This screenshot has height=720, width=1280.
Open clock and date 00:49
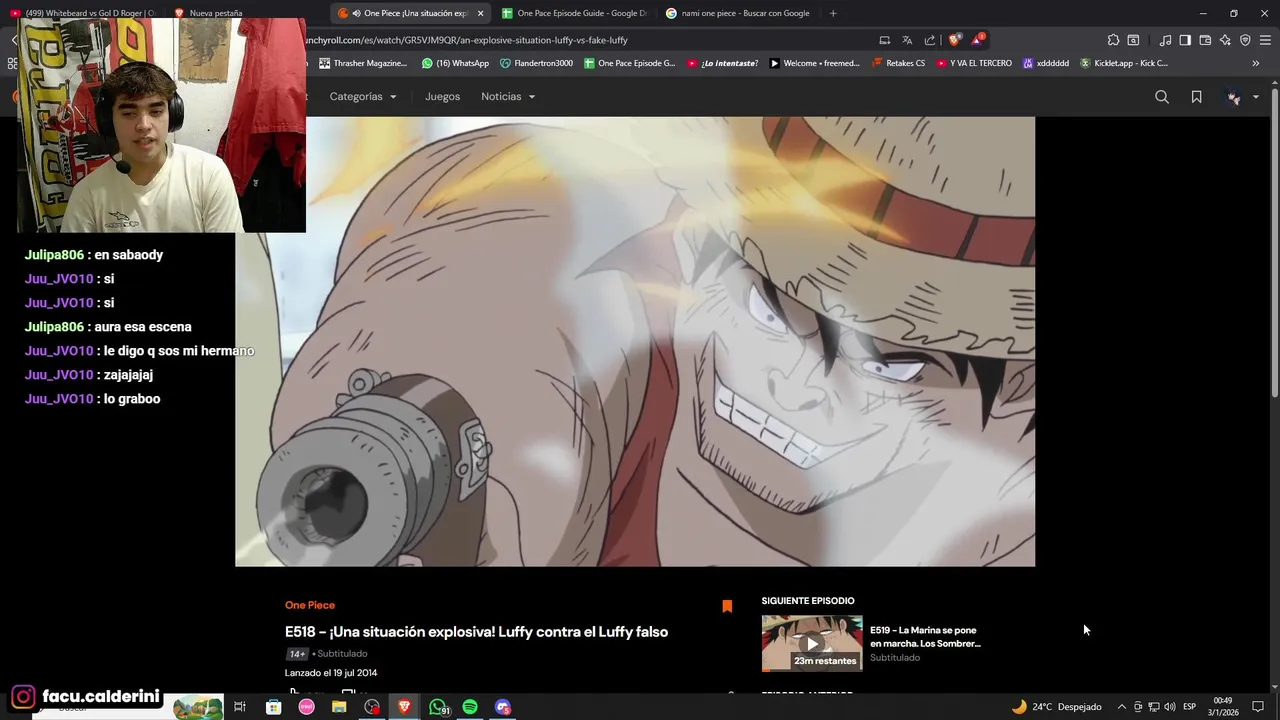pos(1222,707)
